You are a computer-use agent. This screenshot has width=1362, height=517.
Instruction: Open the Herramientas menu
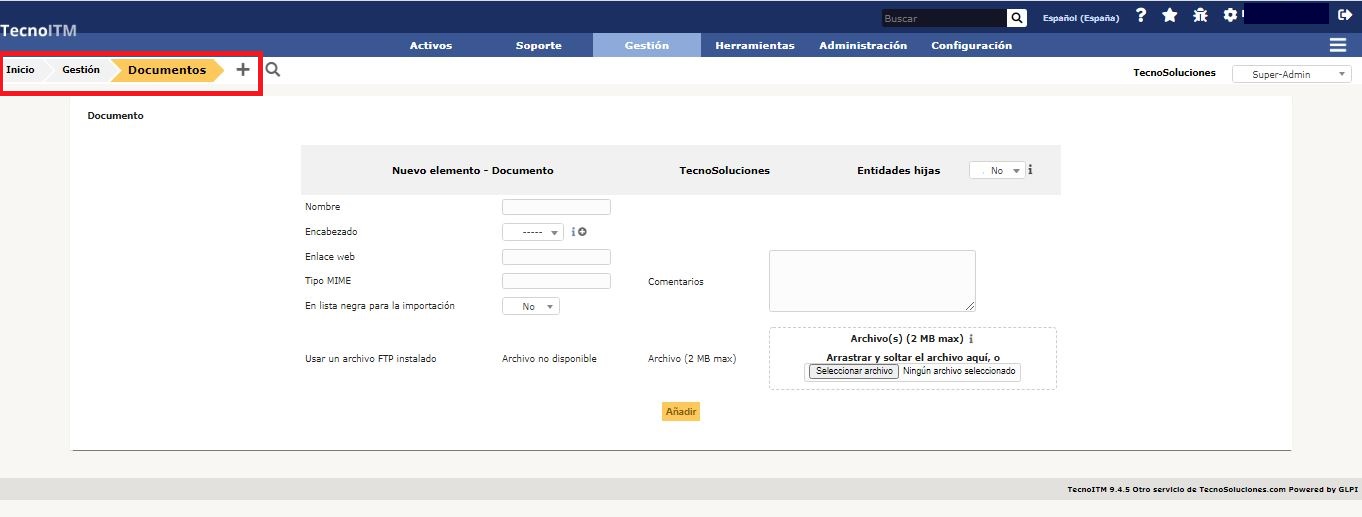click(754, 46)
